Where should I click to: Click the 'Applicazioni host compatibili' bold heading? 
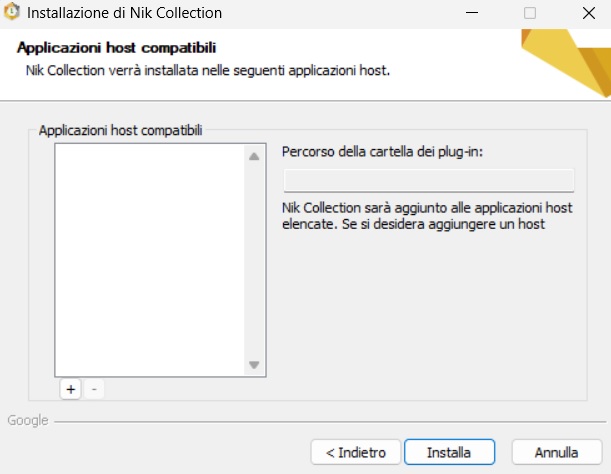point(116,48)
